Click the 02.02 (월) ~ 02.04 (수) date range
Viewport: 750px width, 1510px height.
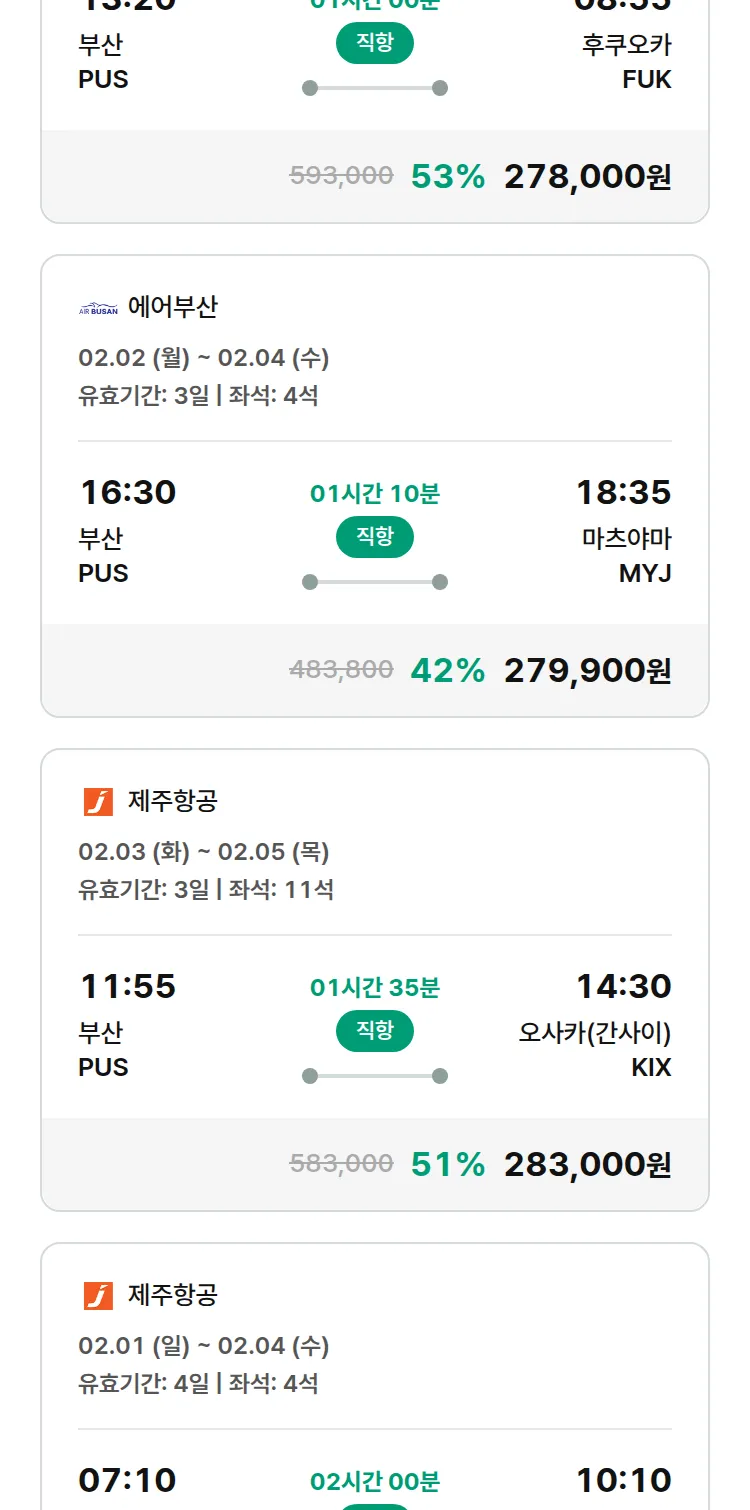(x=204, y=358)
